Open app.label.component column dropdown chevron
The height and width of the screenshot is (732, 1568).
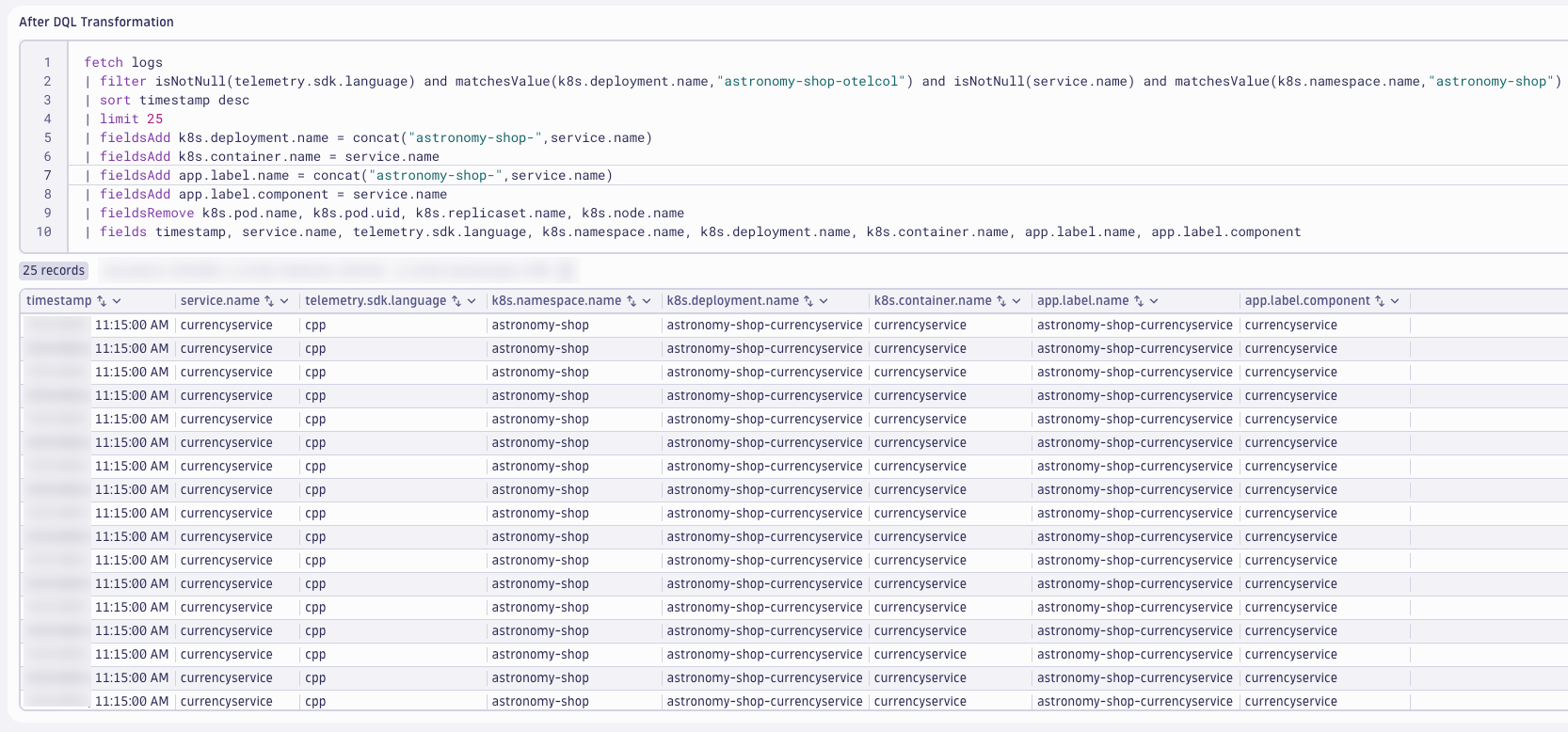click(x=1395, y=301)
